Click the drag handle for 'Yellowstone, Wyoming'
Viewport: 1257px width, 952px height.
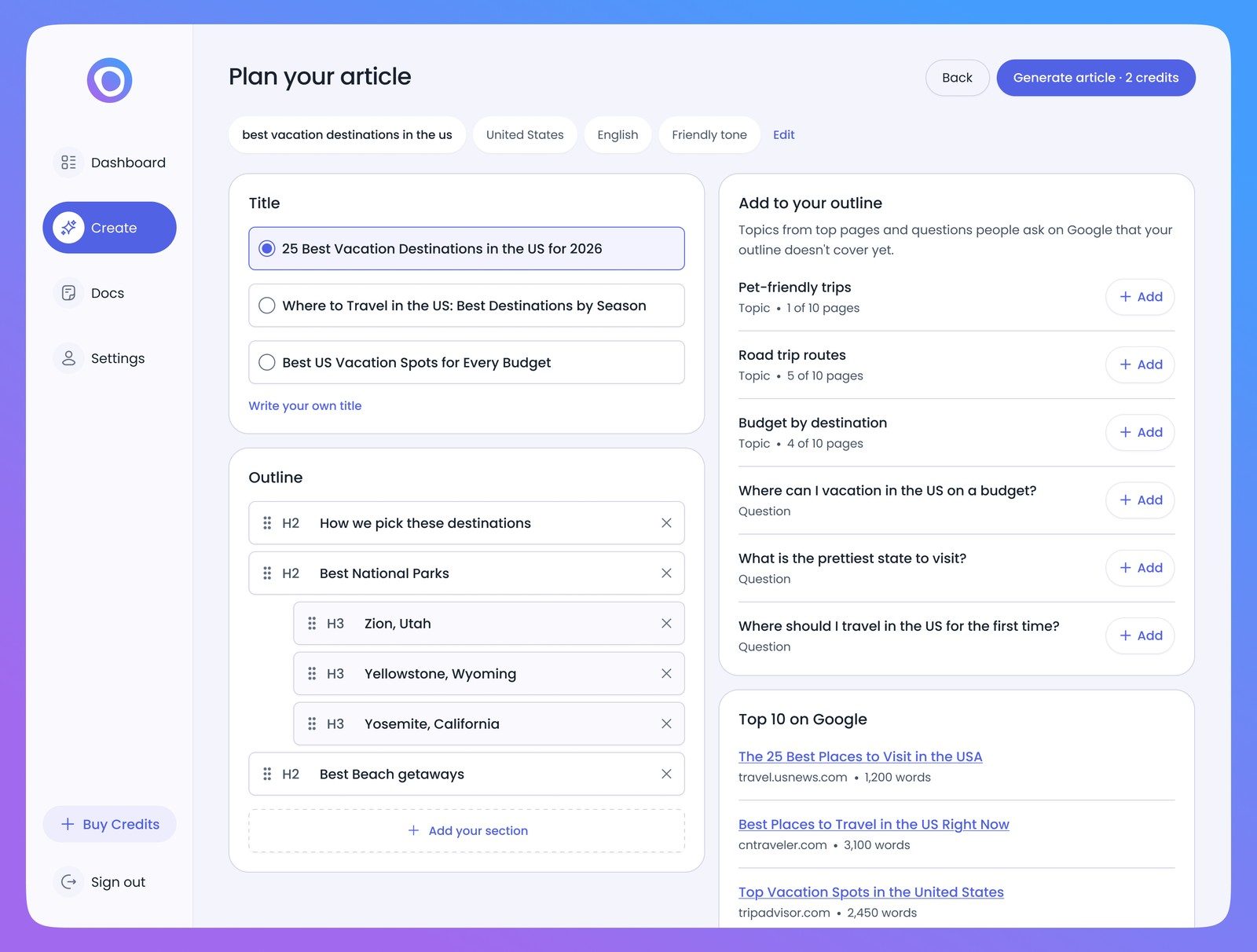[x=312, y=674]
